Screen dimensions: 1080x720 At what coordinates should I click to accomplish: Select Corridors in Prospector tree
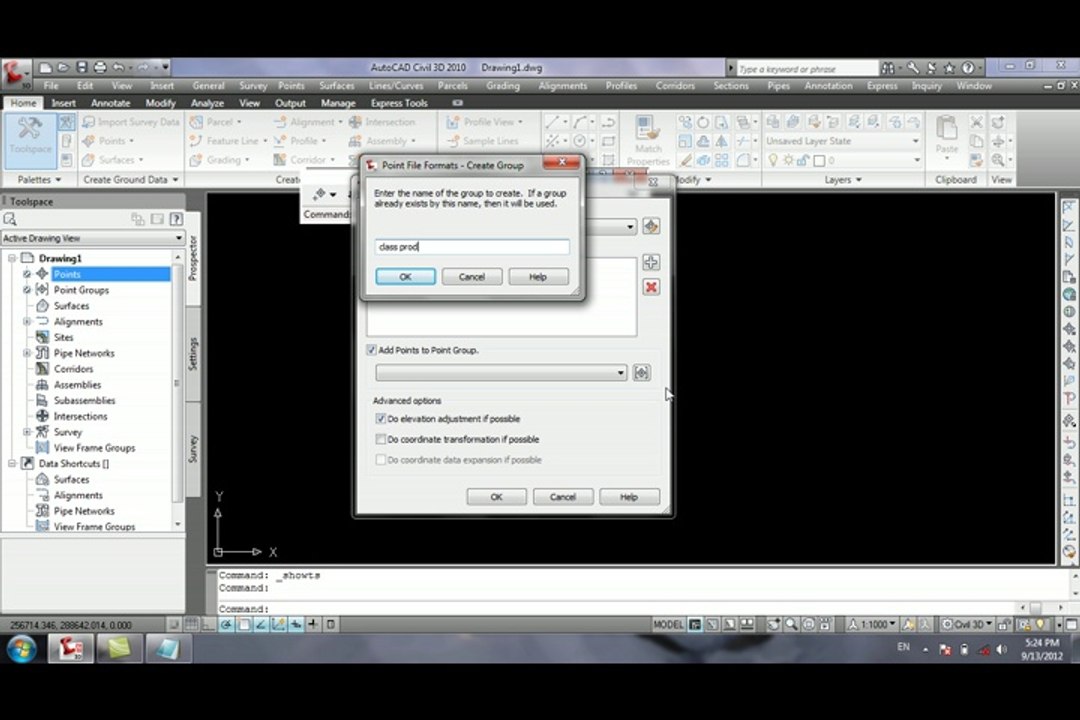click(73, 369)
